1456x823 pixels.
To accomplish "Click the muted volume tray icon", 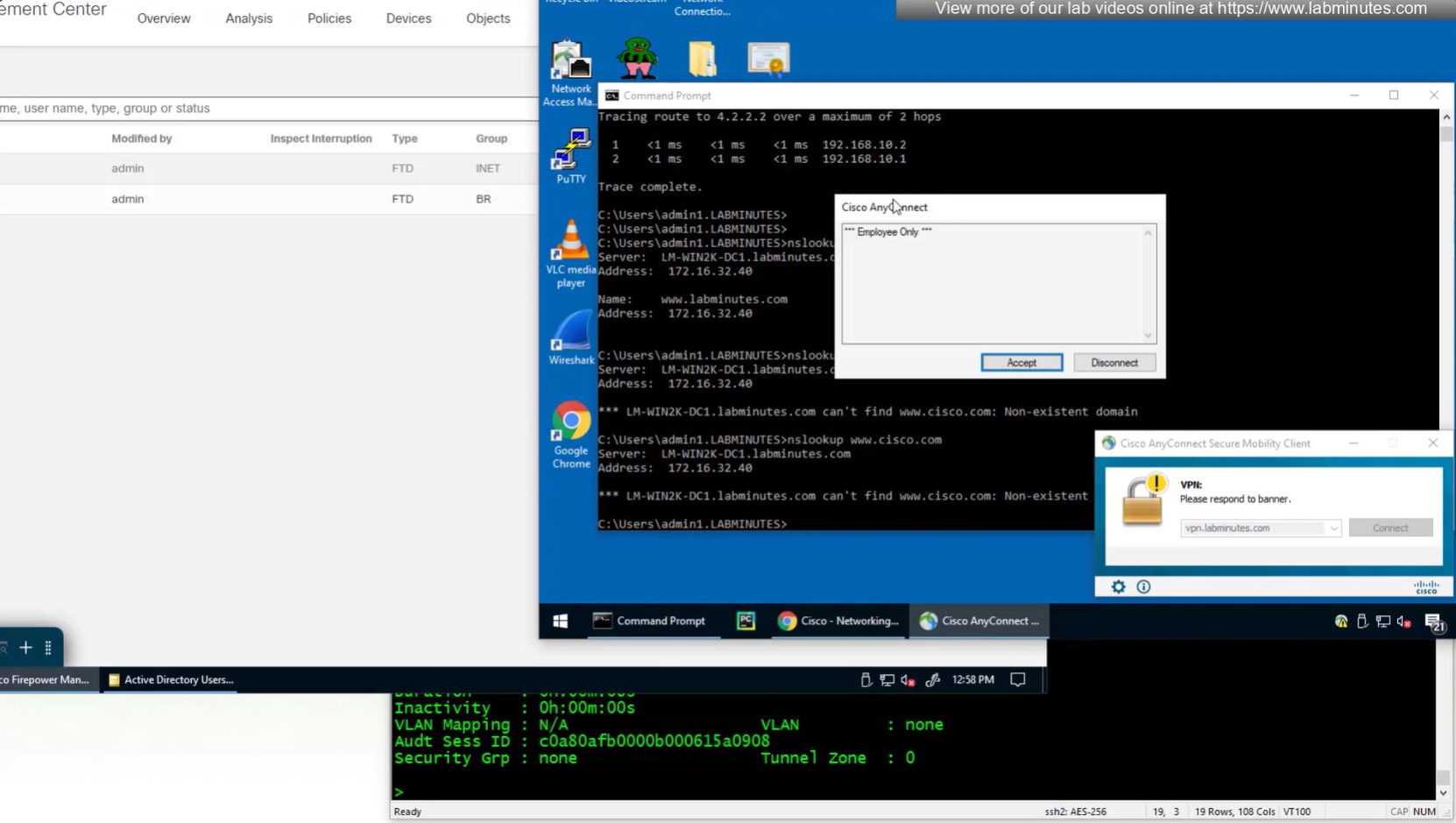I will [1403, 621].
